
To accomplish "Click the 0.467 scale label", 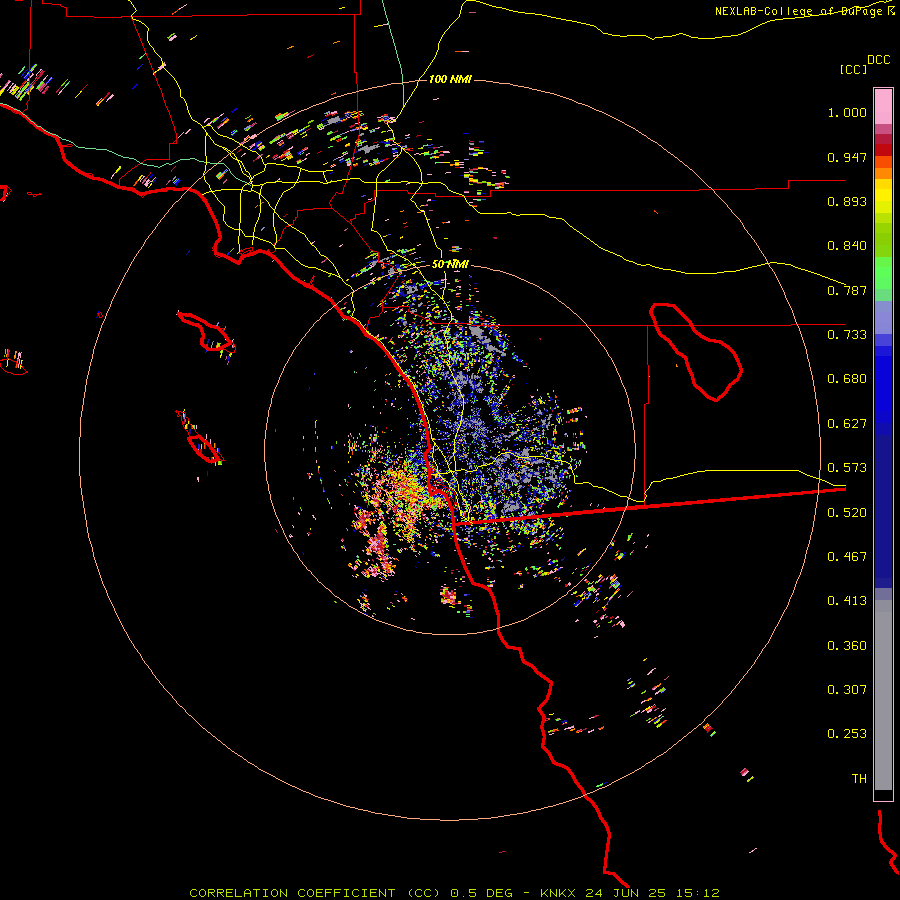I will coord(847,557).
